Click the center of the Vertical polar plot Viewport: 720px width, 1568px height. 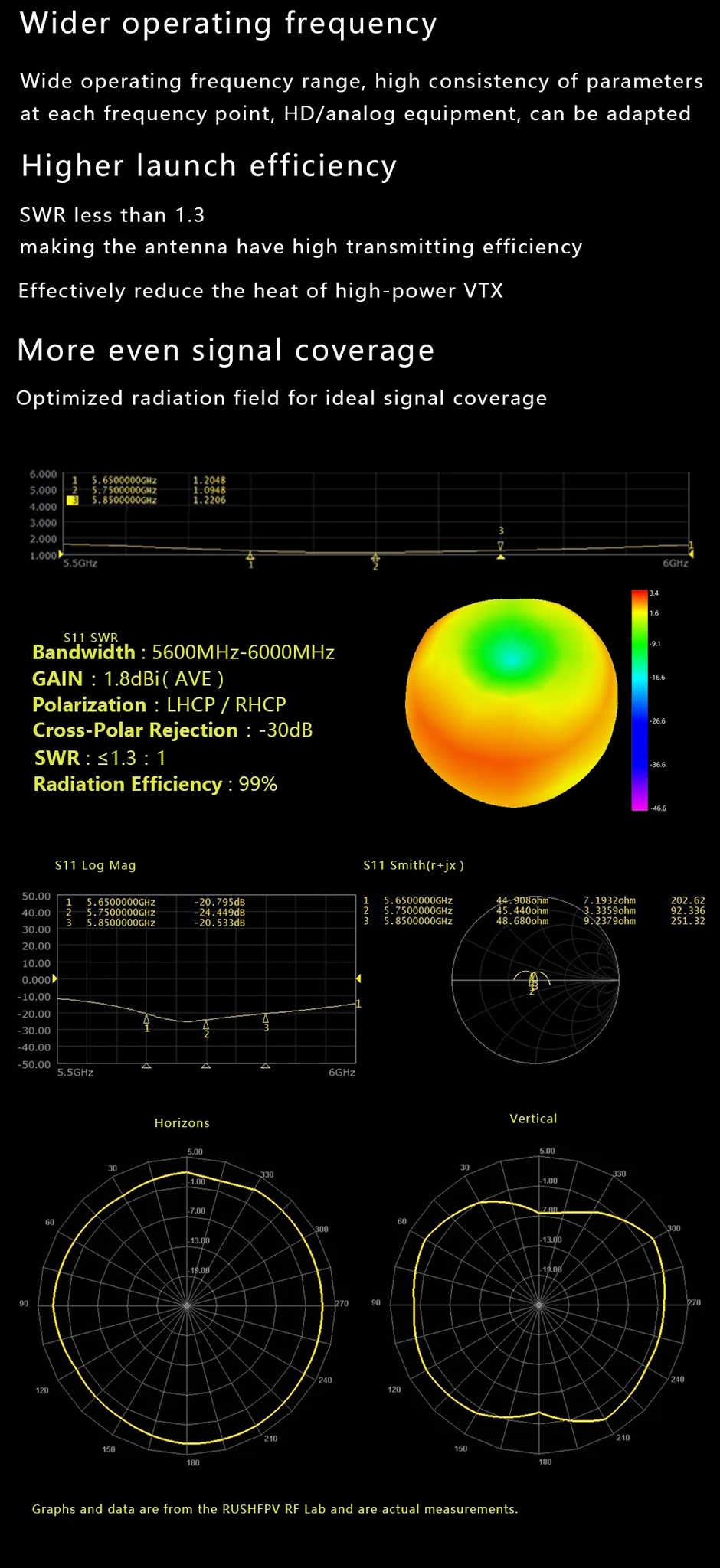pos(539,1305)
